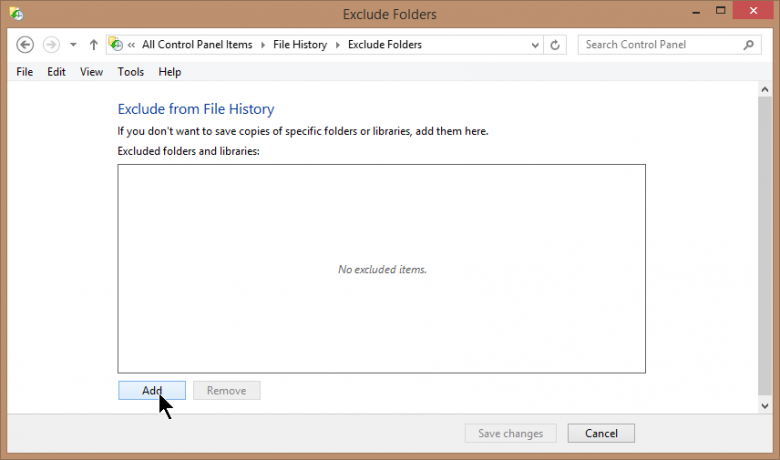Click the 'Exclude from File History' heading
The image size is (780, 460).
[x=196, y=109]
